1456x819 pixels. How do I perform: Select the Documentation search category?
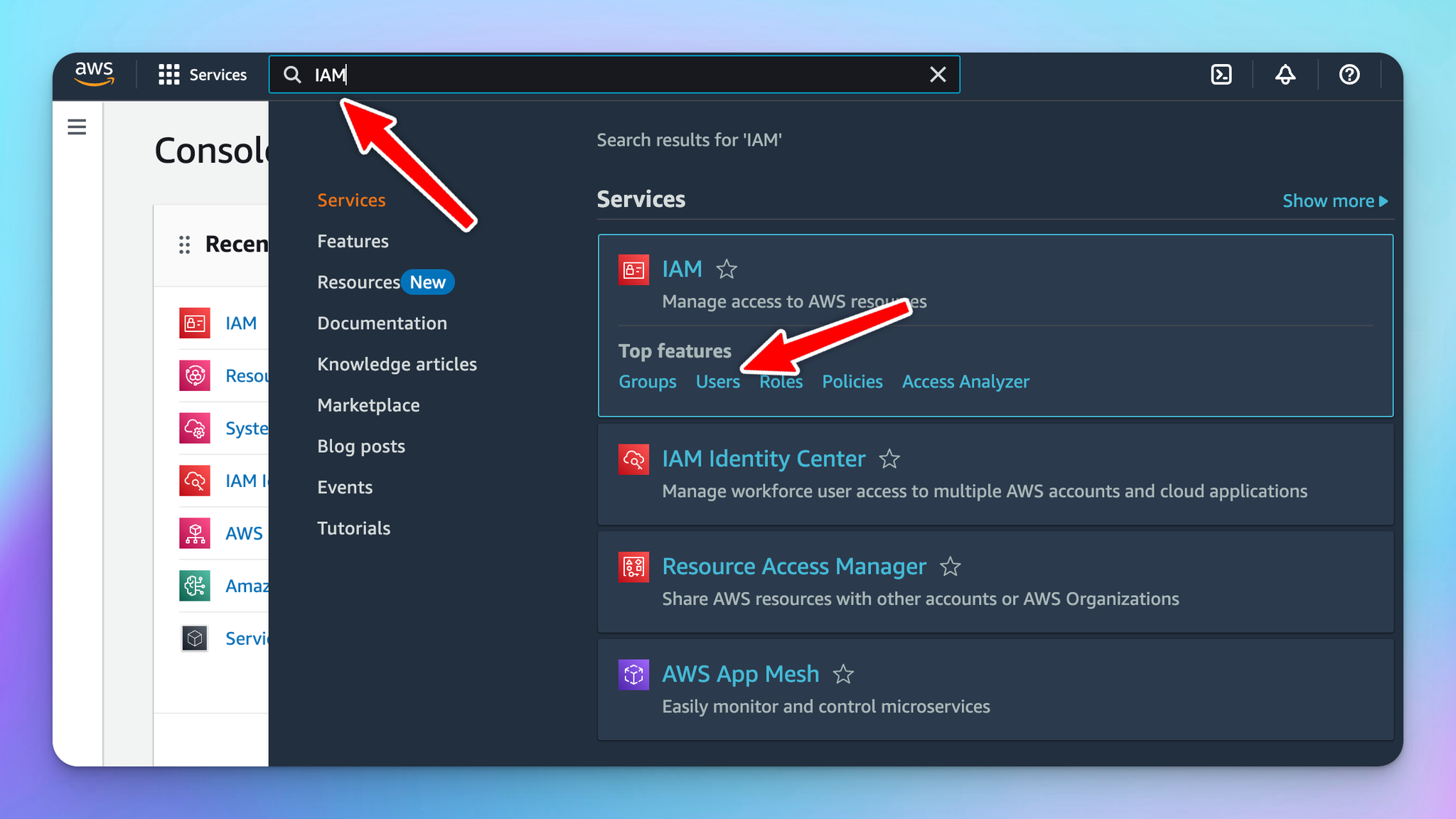tap(382, 323)
